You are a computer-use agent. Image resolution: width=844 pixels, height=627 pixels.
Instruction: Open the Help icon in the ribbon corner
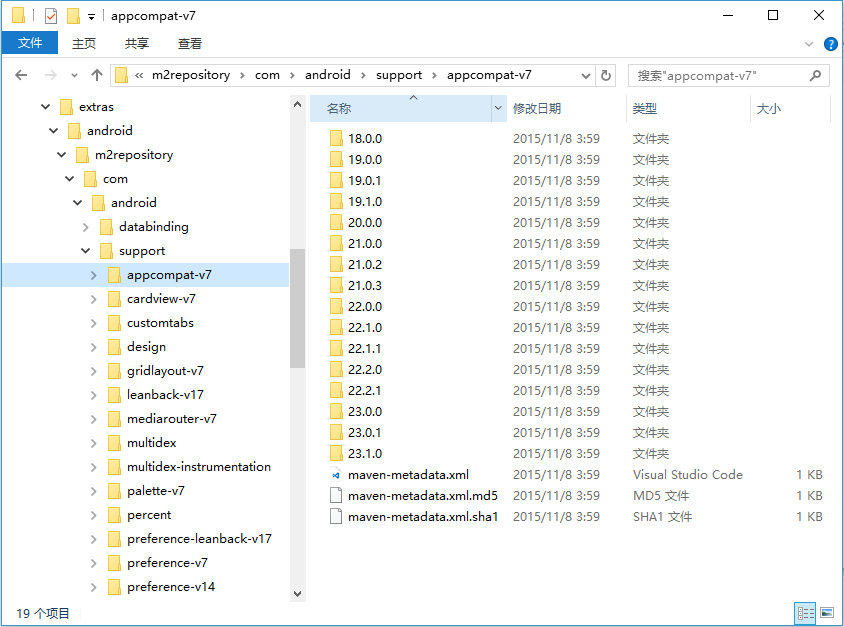831,43
